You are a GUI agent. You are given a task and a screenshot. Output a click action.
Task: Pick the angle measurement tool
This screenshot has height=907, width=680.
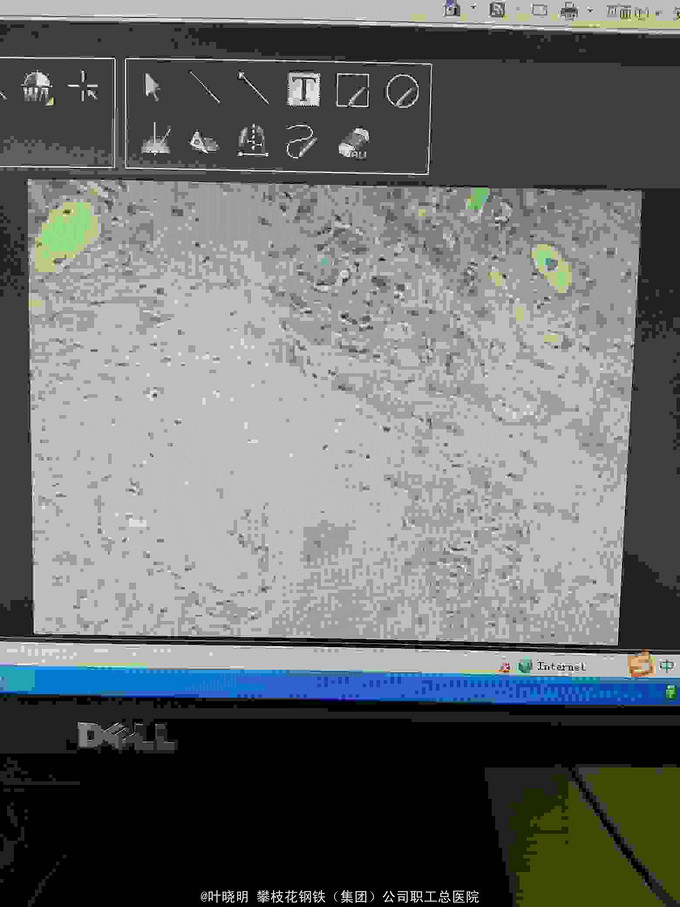click(155, 139)
